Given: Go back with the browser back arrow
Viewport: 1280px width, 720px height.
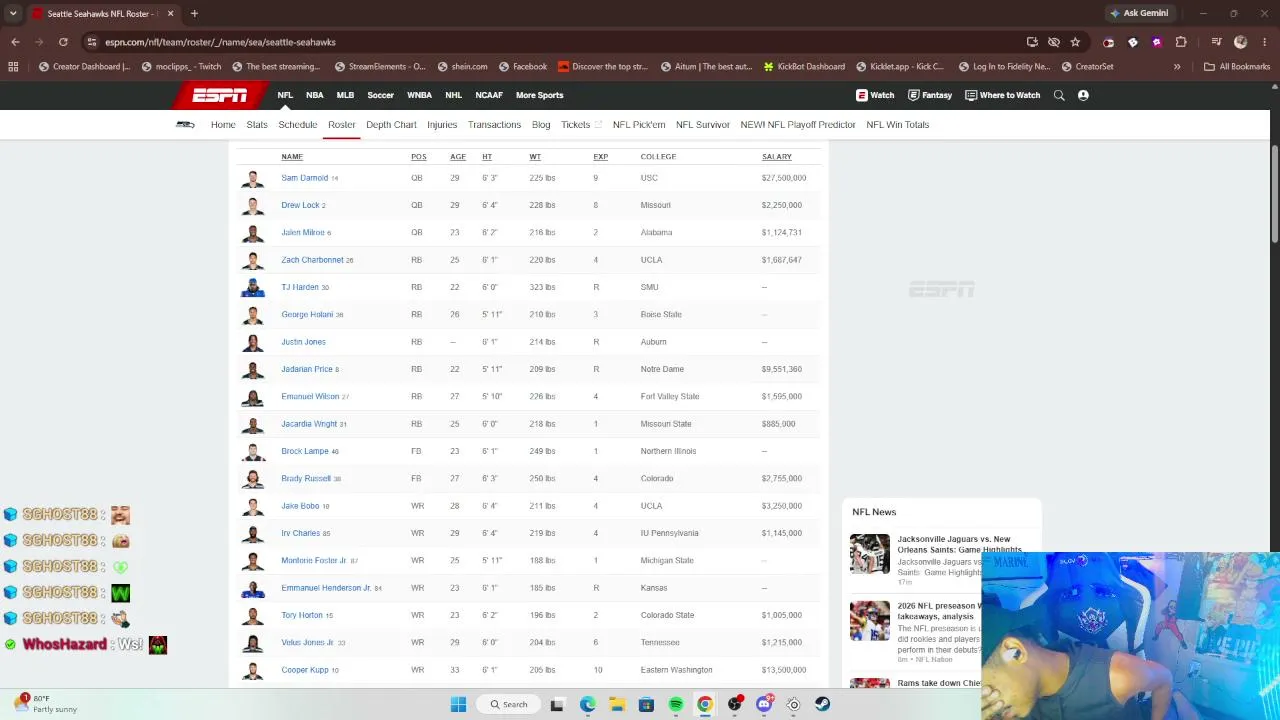Looking at the screenshot, I should (x=15, y=42).
